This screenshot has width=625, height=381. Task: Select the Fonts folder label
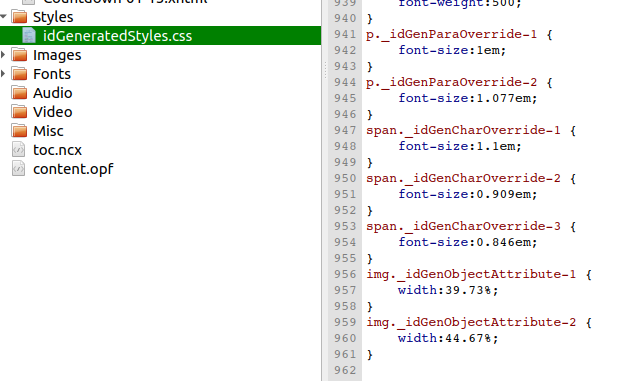52,74
